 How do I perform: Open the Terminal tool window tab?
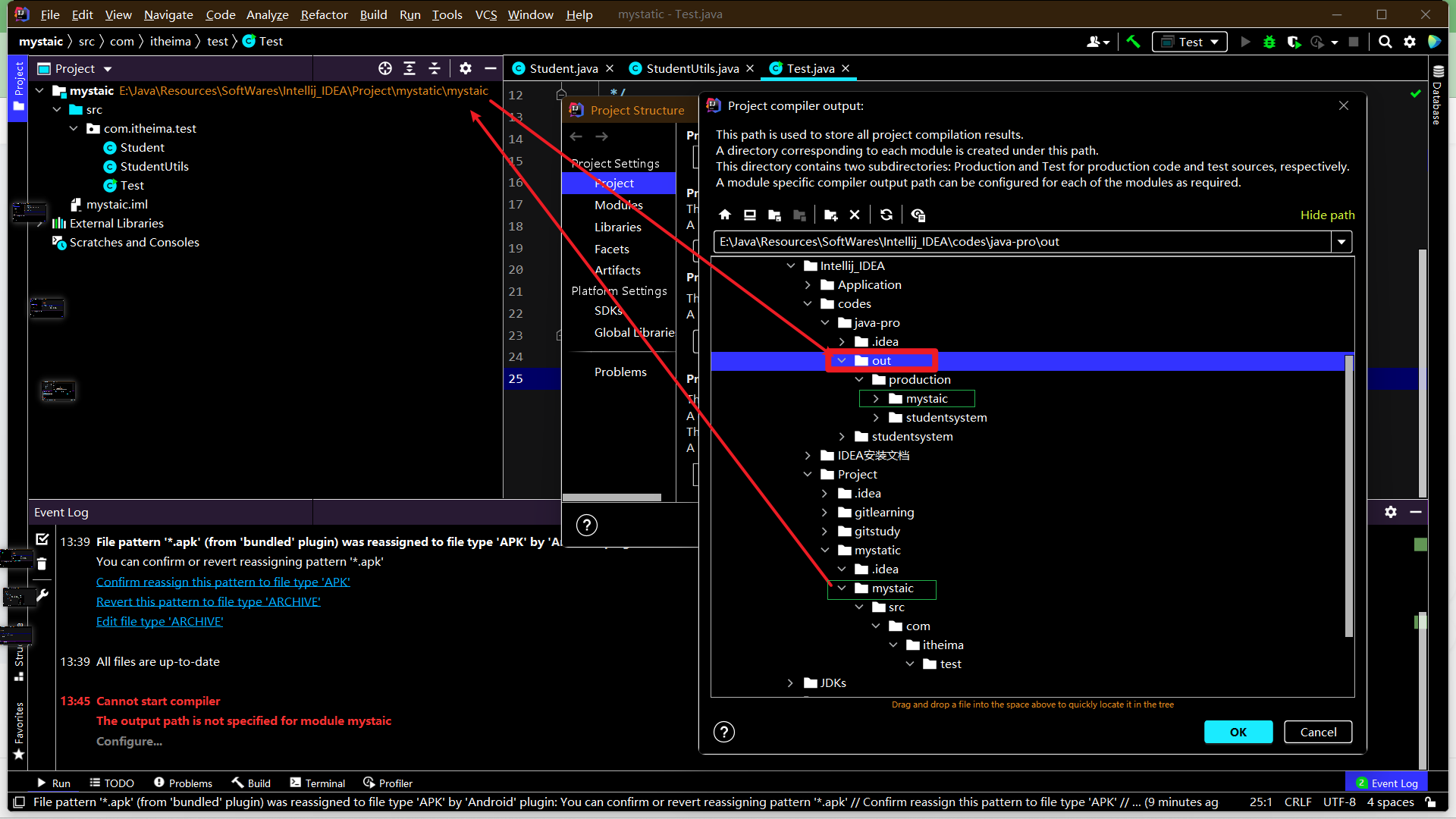318,783
